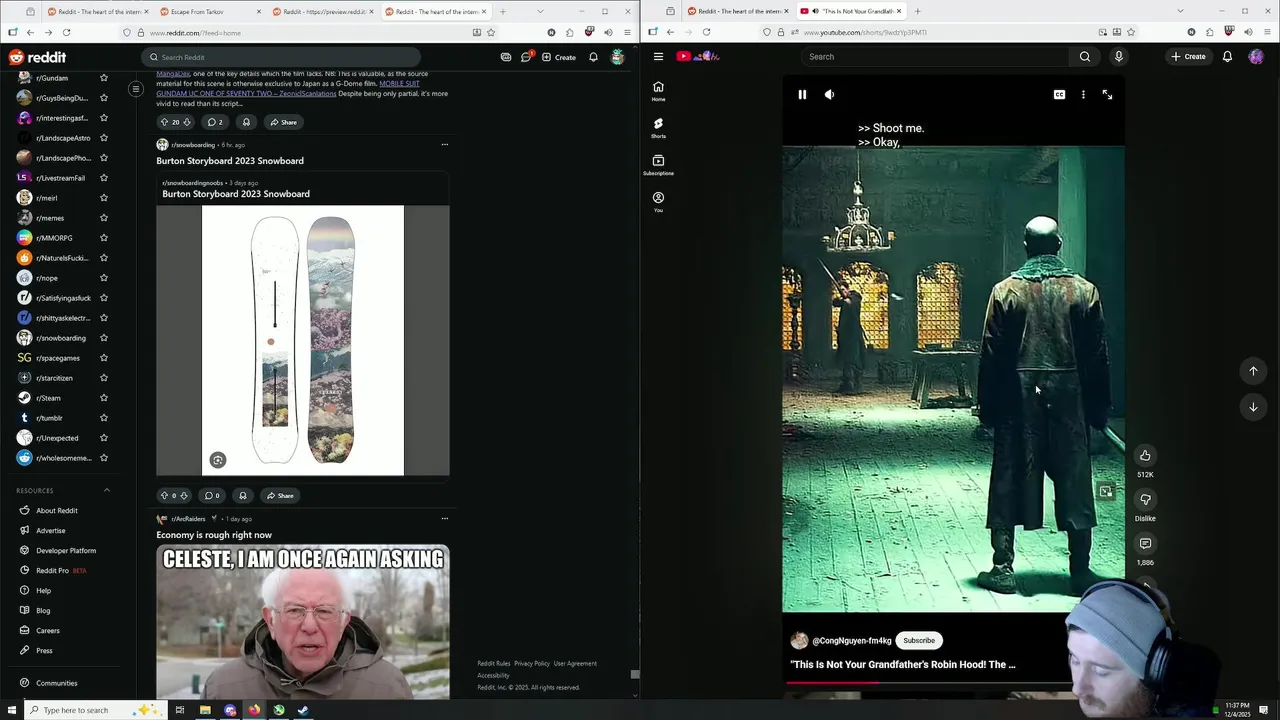This screenshot has width=1280, height=720.
Task: Toggle favorite star for r/memes
Action: [104, 218]
